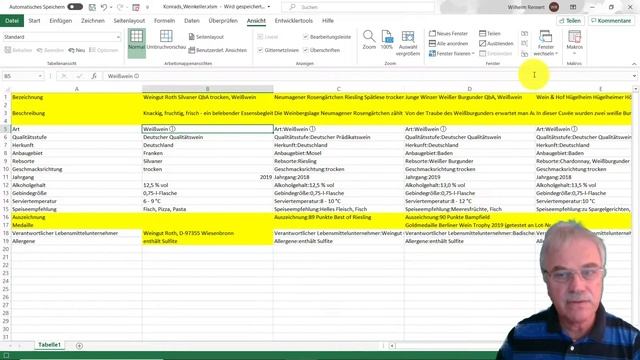Open the Zoom dialog magnifier
Screen dimensions: 640x360
(x=369, y=40)
